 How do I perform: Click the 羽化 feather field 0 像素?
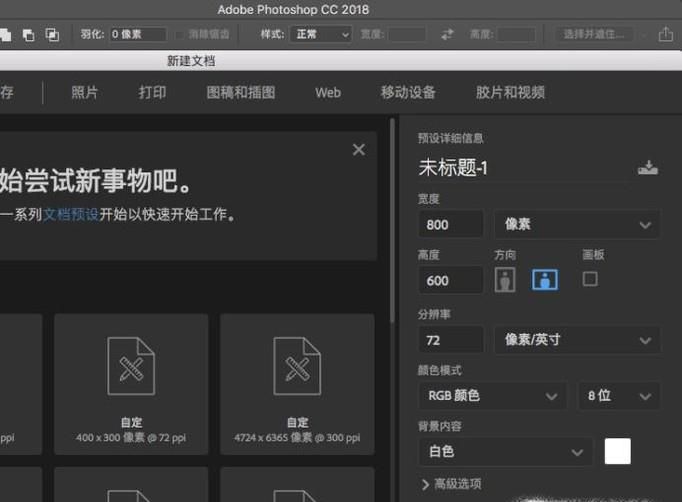138,34
